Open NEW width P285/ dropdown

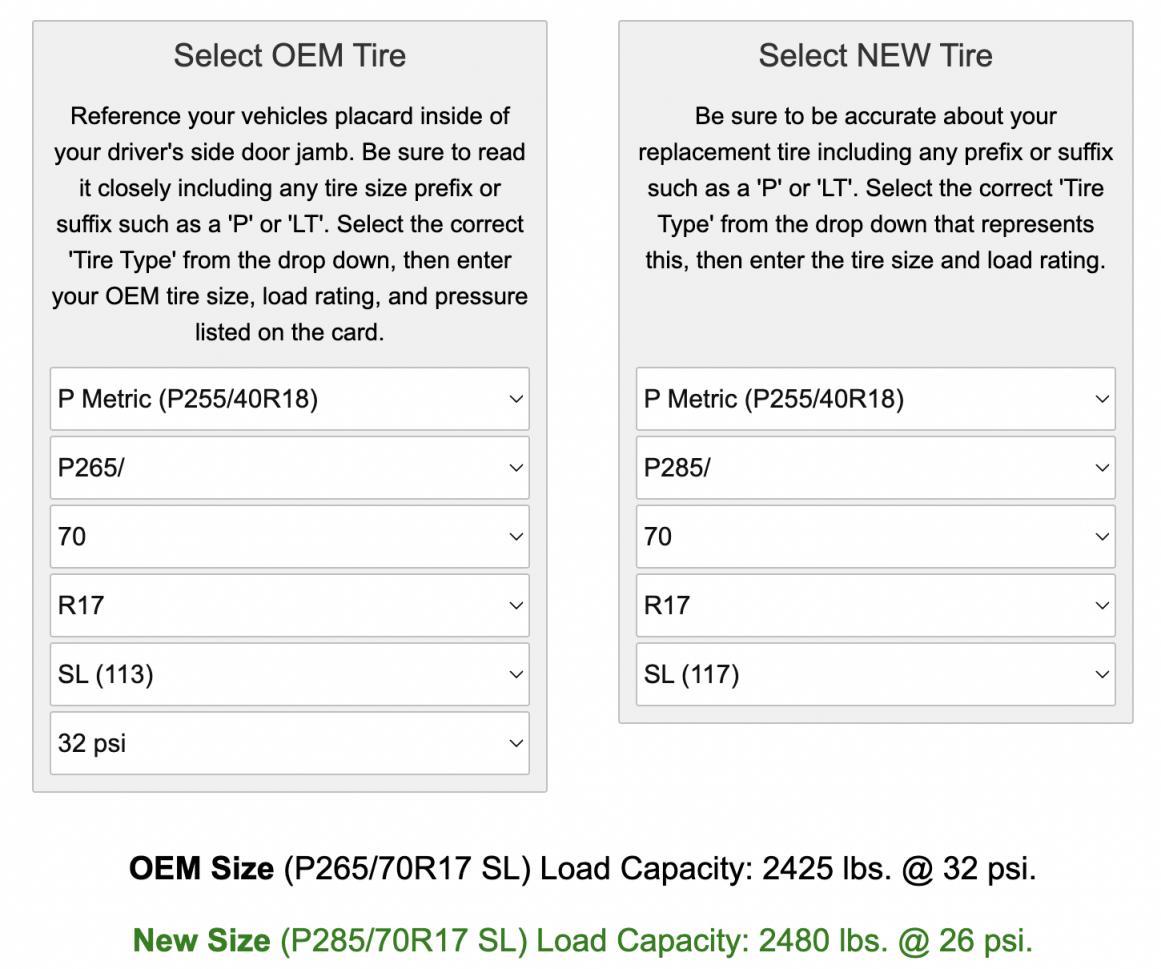pos(875,468)
